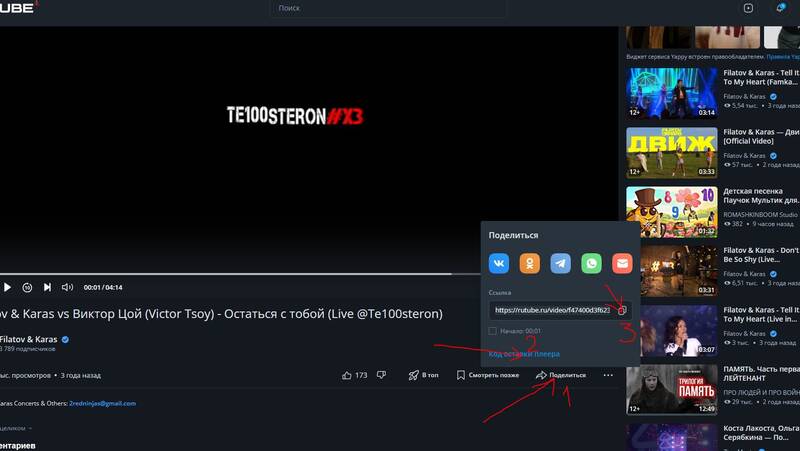Open the 'Трилогия Память' video thumbnail
Screen dimensions: 800x451
tap(671, 389)
